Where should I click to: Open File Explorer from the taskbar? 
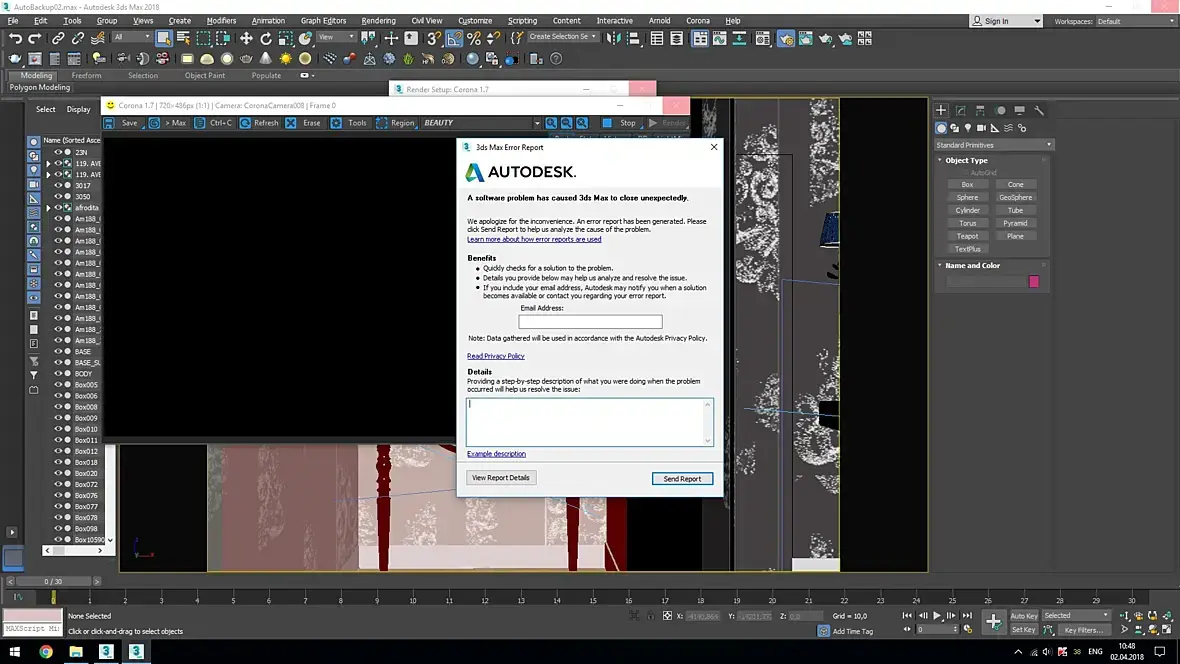tap(76, 651)
